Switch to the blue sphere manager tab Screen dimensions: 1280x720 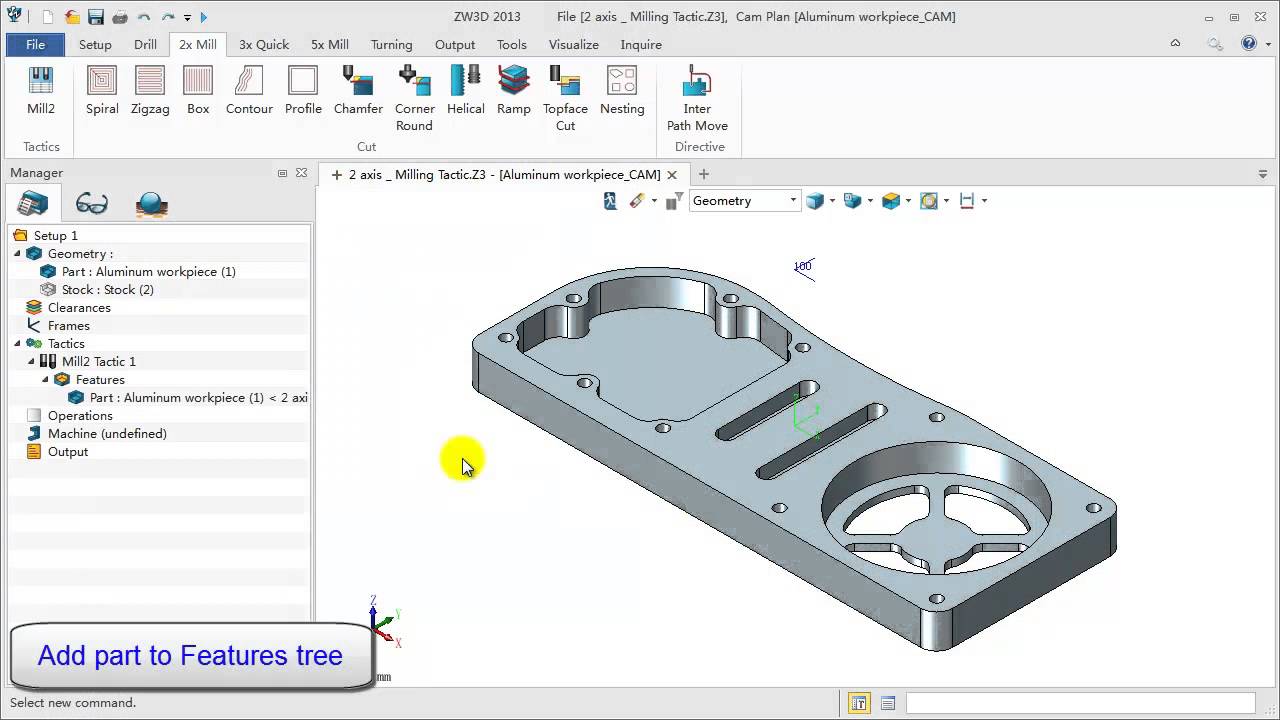[152, 204]
